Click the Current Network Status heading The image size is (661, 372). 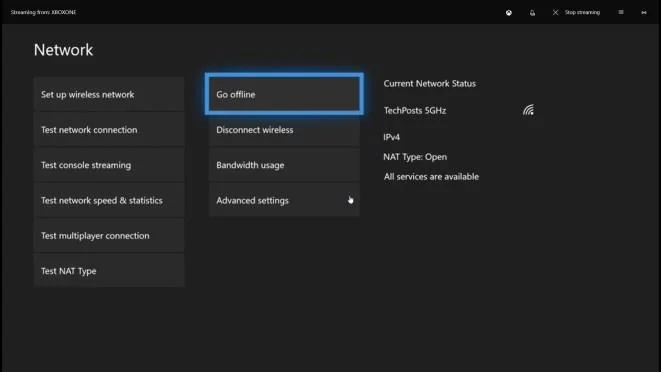(x=430, y=84)
